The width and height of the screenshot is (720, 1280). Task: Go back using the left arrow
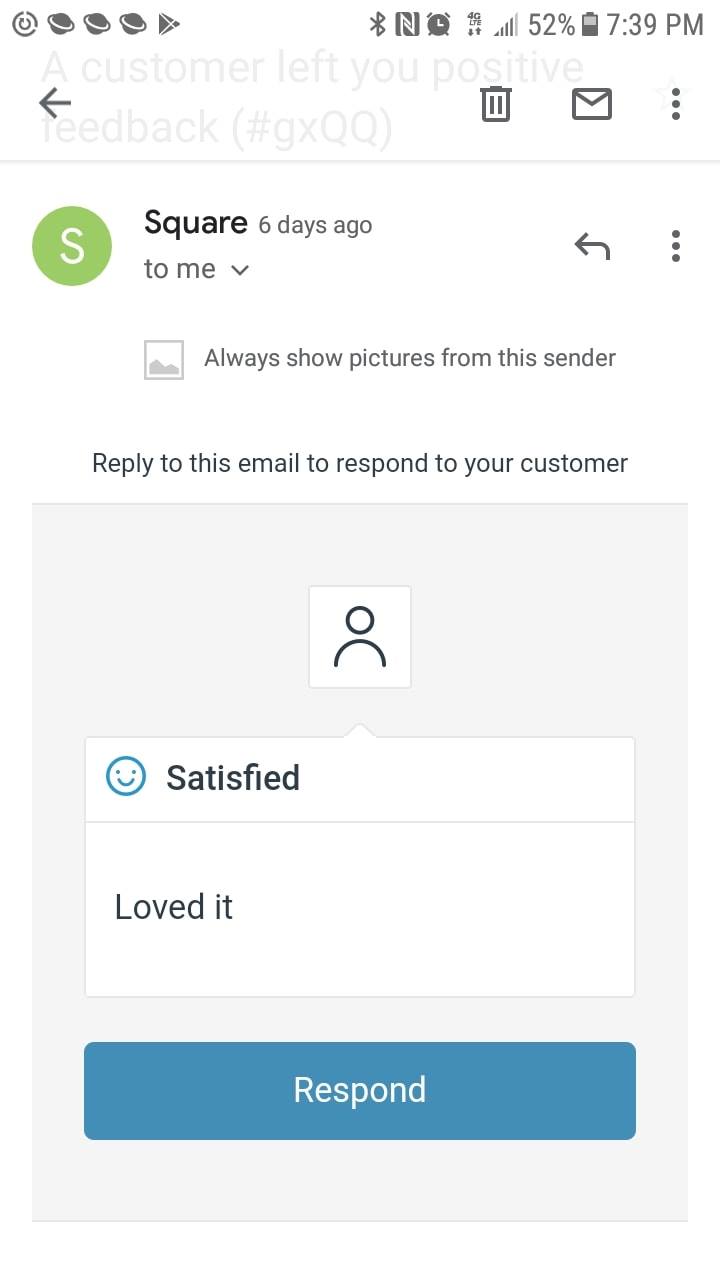(55, 102)
